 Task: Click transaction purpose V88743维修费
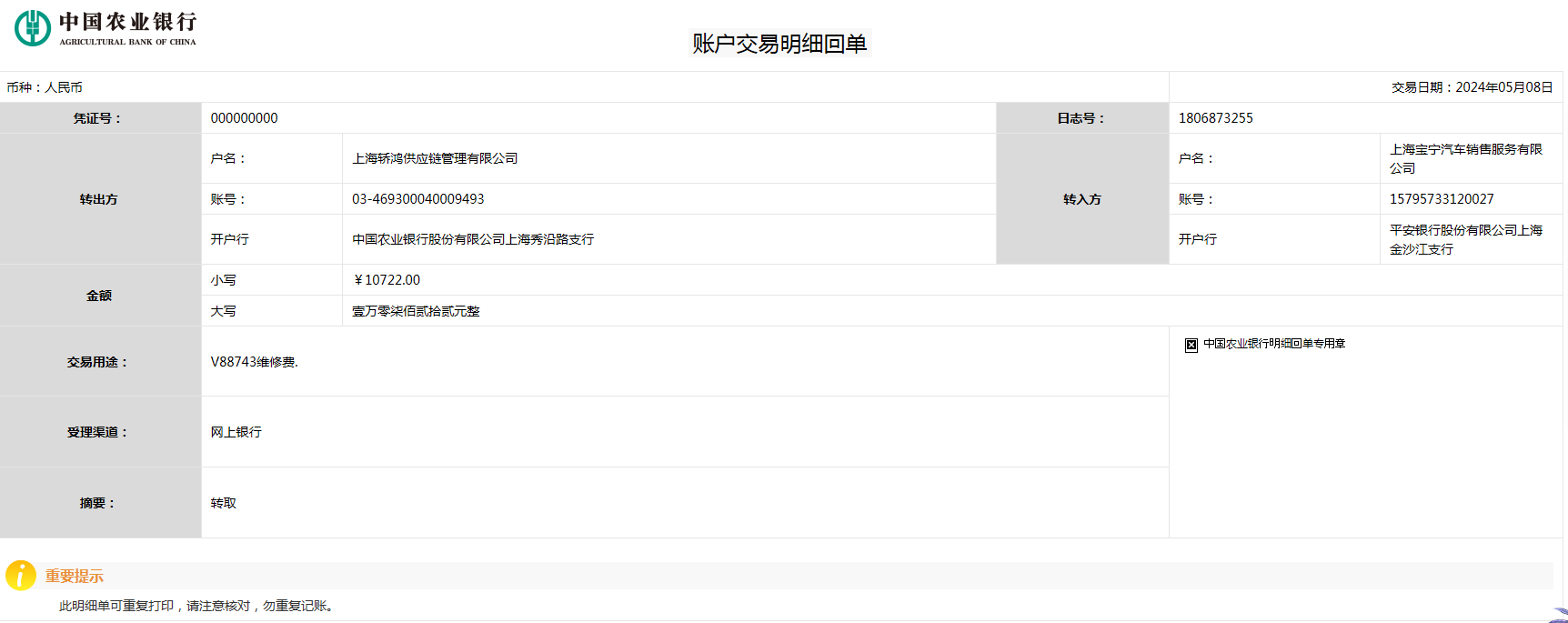point(254,362)
